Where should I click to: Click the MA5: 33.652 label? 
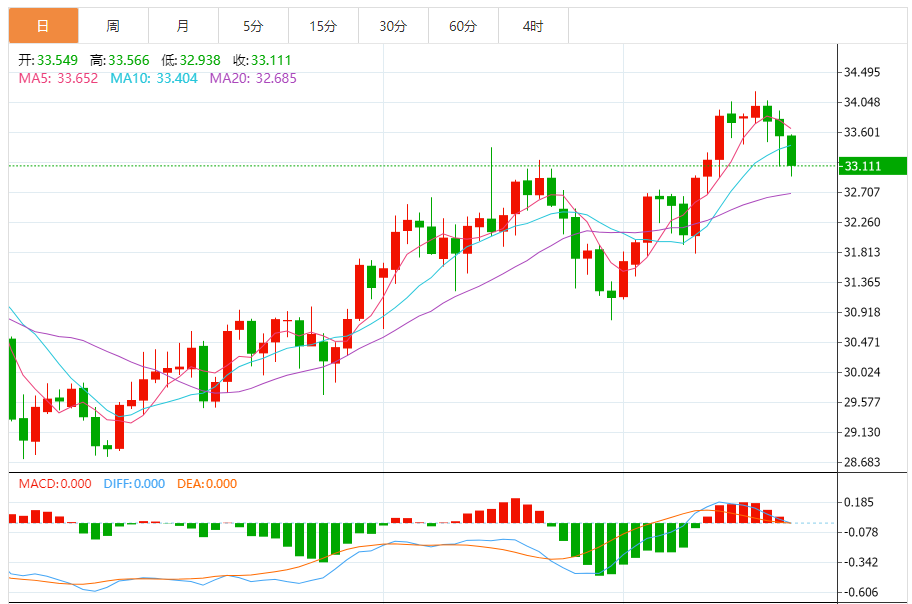click(58, 79)
